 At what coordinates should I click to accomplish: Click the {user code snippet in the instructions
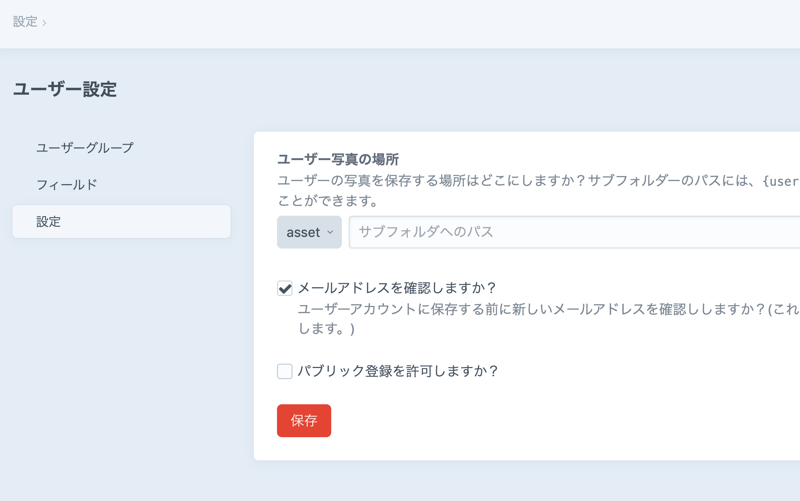[779, 181]
